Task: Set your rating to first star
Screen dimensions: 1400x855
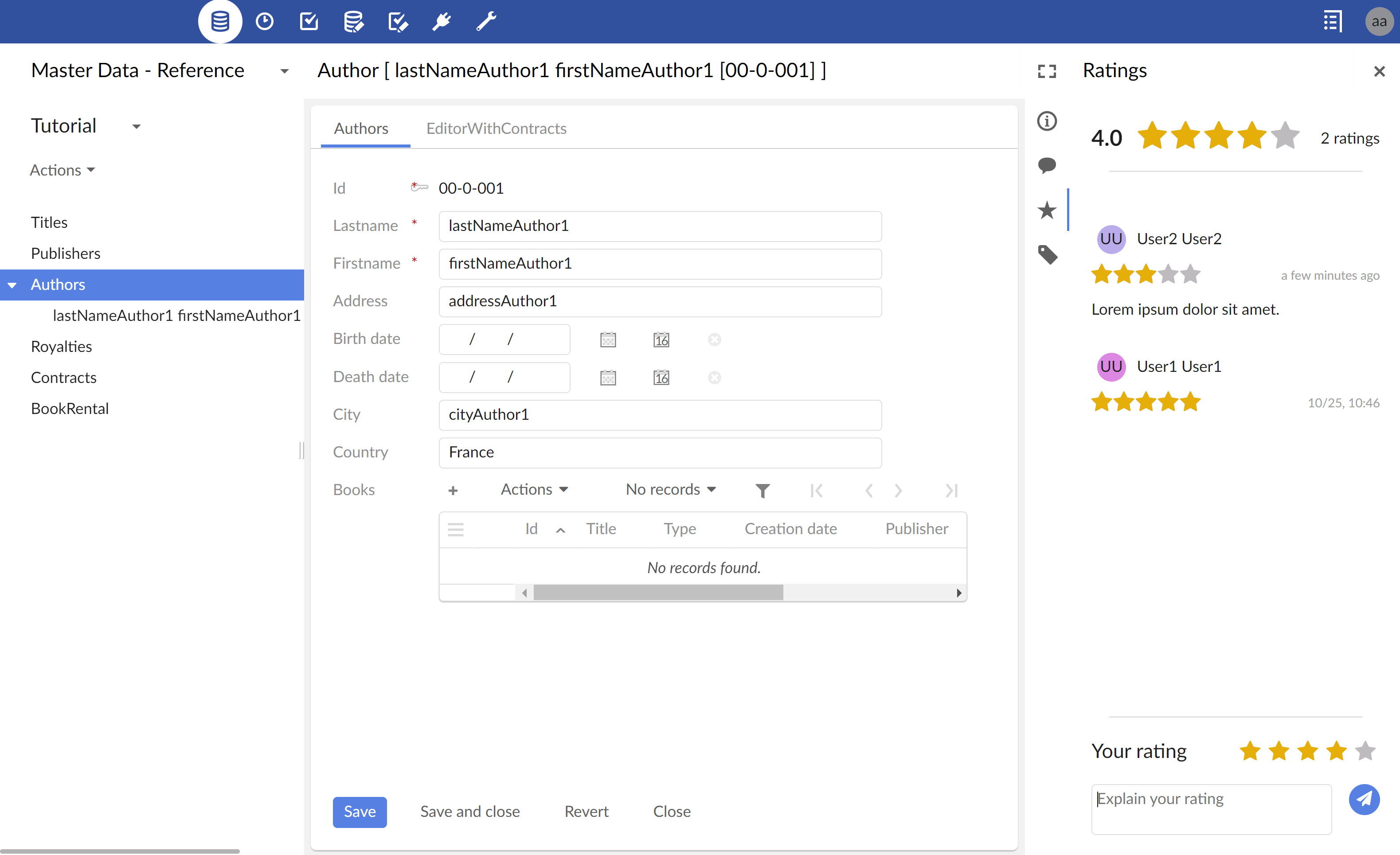Action: (1250, 751)
